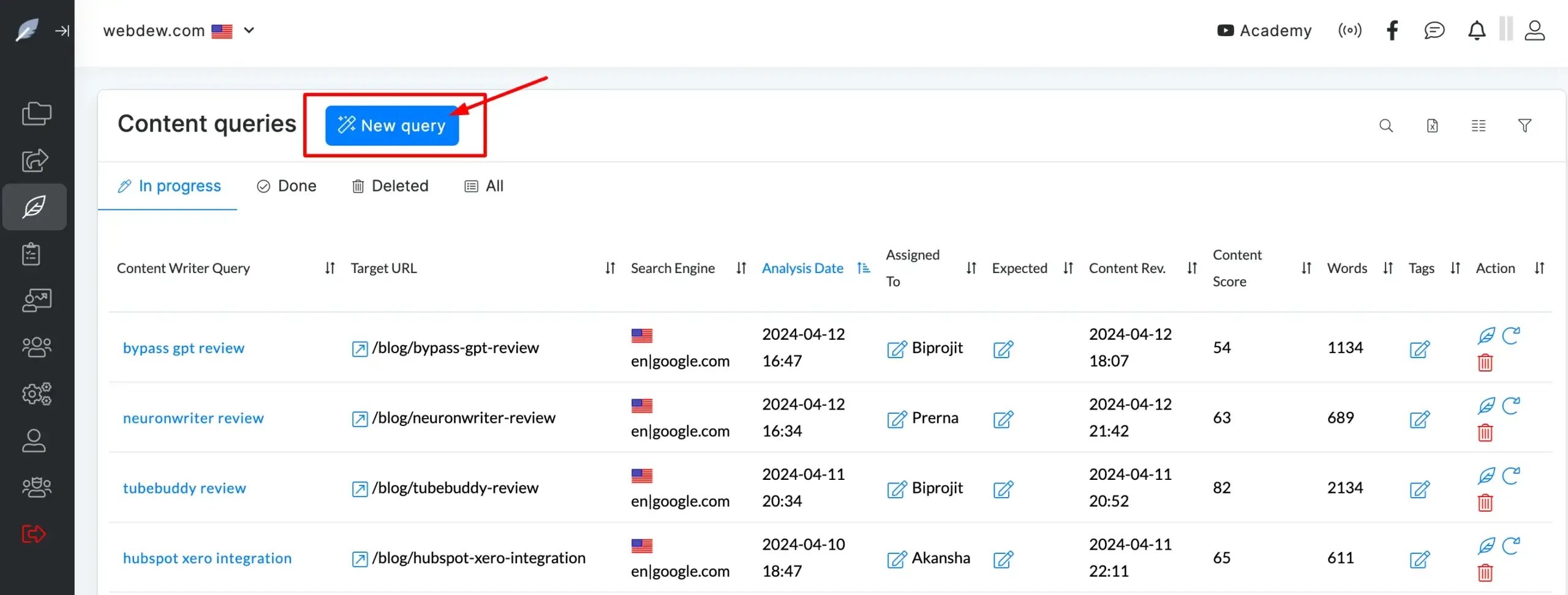Open the column layout icon
The image size is (1568, 595).
1478,125
